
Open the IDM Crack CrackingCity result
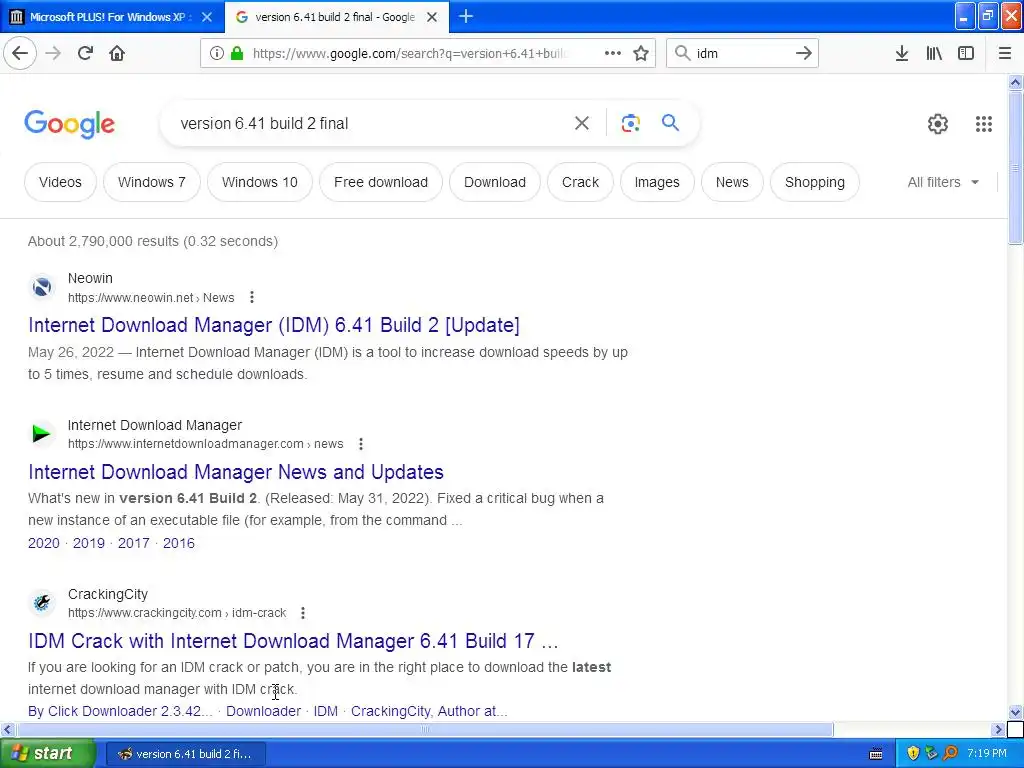[293, 641]
